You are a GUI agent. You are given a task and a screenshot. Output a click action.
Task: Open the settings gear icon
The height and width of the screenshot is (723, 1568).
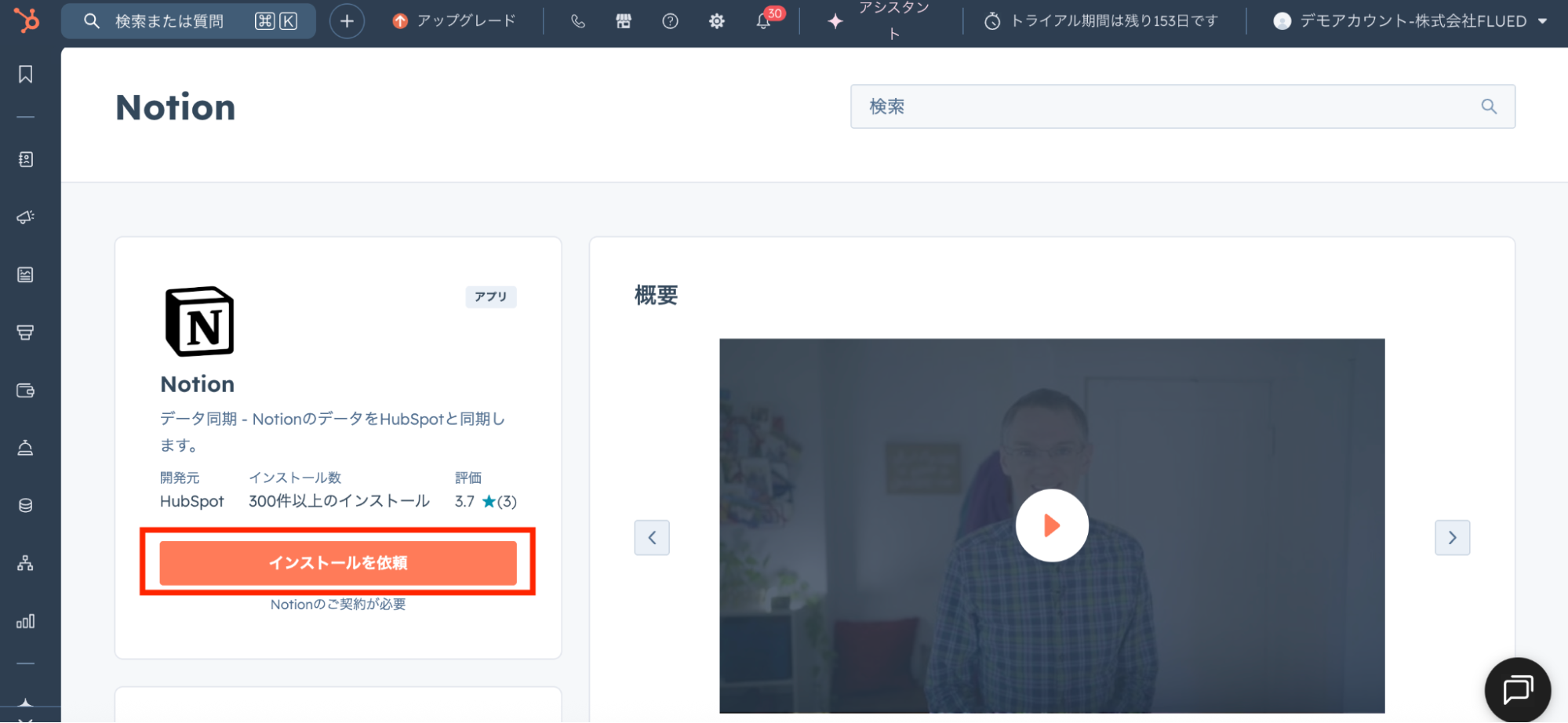[717, 21]
